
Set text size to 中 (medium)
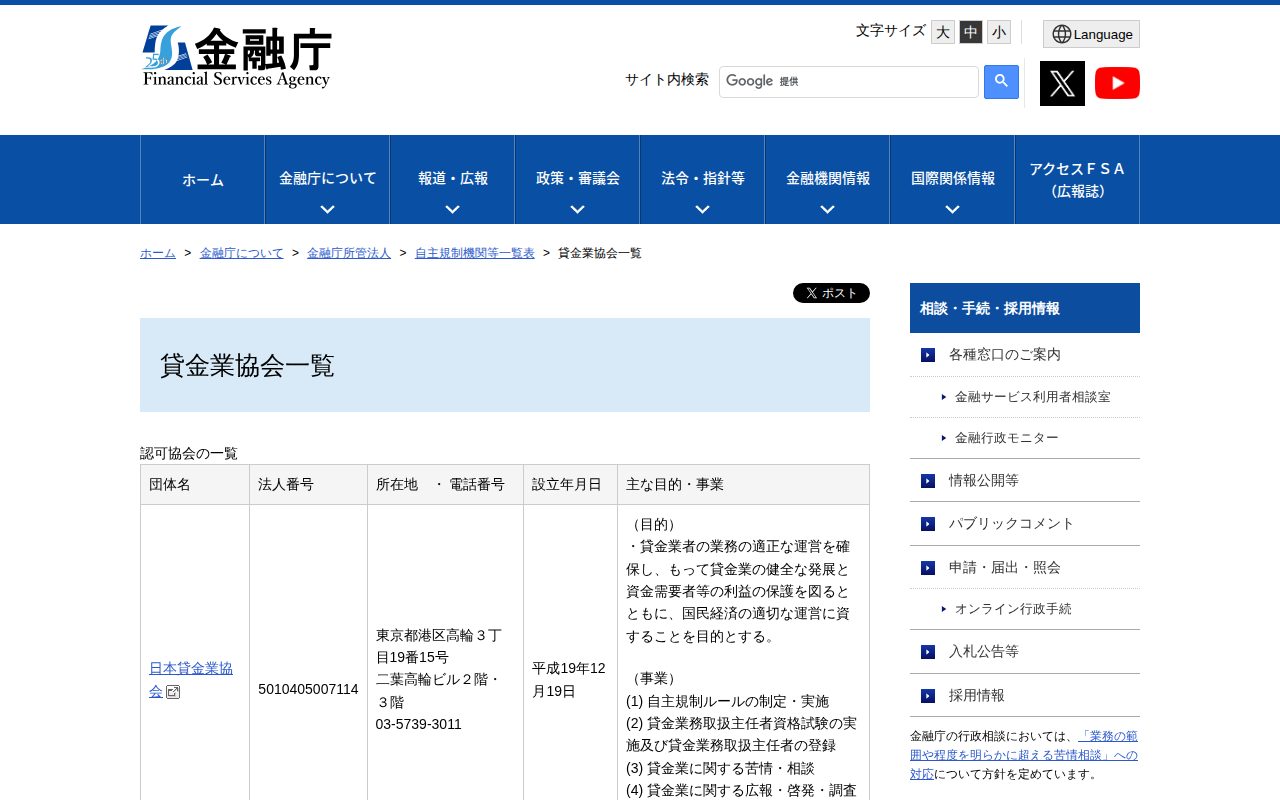tap(970, 32)
